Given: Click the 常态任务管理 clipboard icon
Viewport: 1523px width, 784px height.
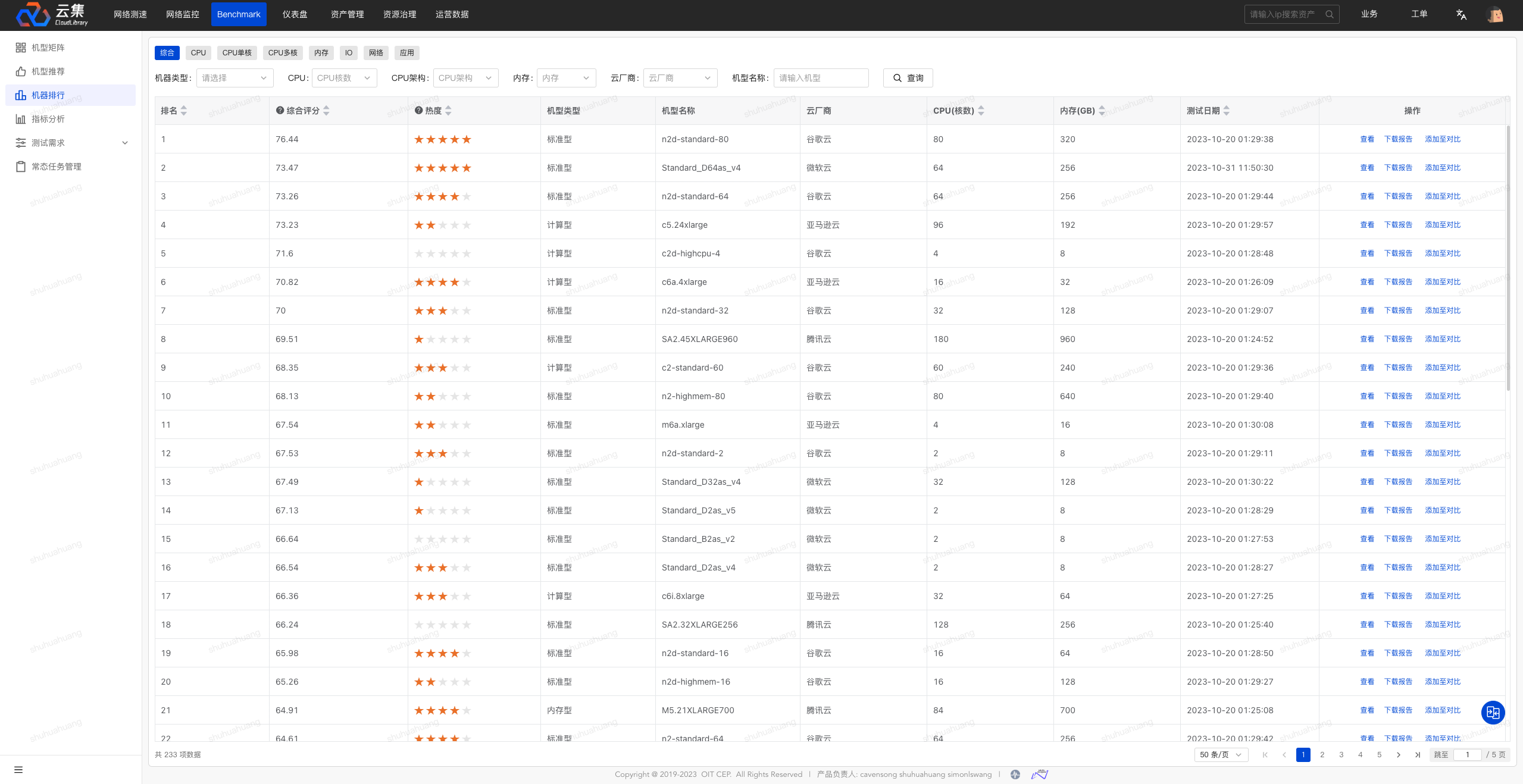Looking at the screenshot, I should (x=21, y=167).
